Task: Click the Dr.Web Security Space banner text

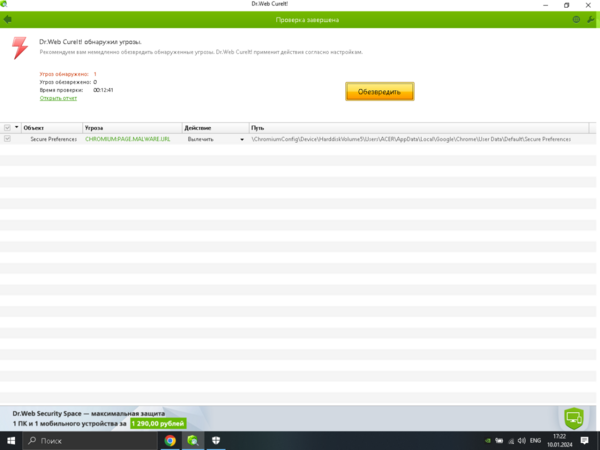Action: tap(89, 414)
